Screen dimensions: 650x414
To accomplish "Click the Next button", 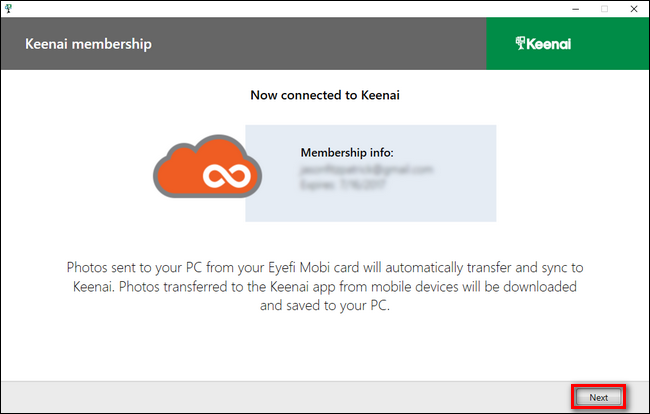I will tap(598, 397).
